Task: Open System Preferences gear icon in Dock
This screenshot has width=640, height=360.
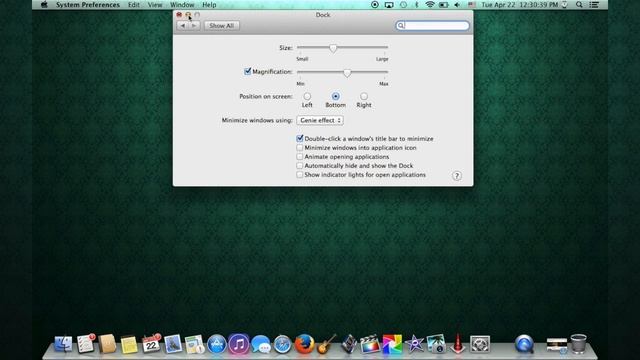Action: 480,344
